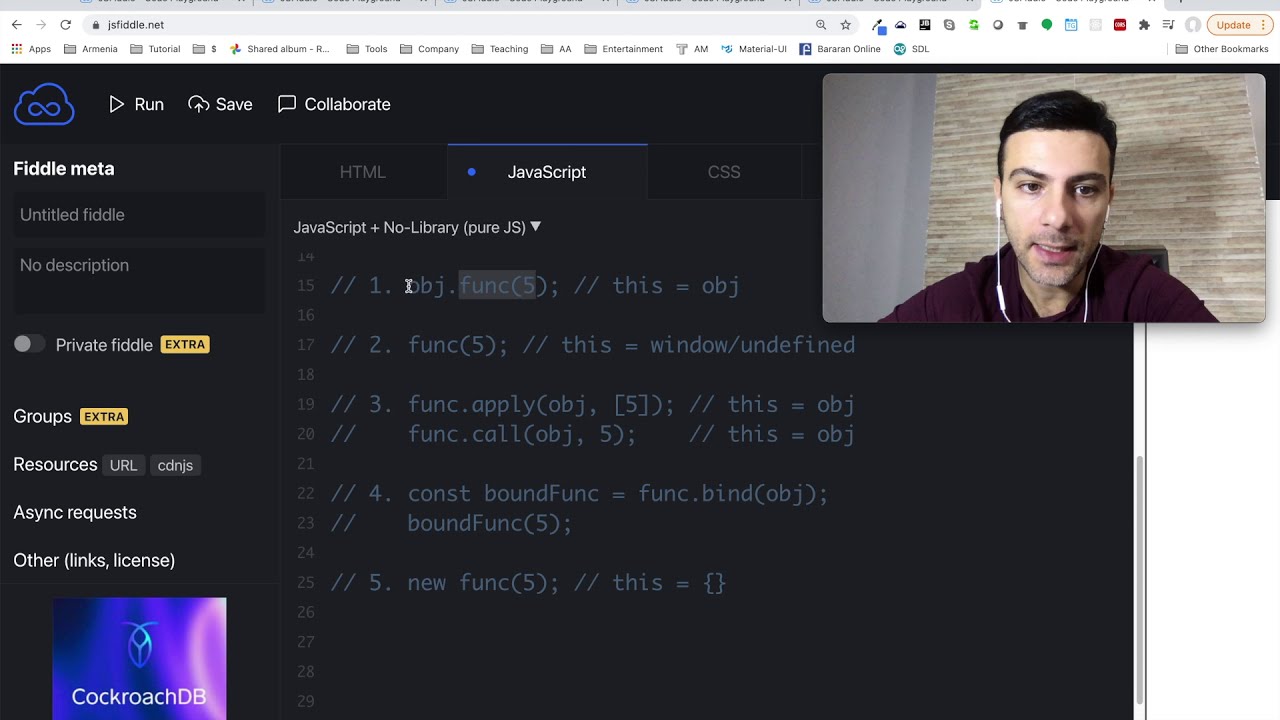Click code line 22 boundFunc comment
Viewport: 1280px width, 720px height.
click(580, 493)
